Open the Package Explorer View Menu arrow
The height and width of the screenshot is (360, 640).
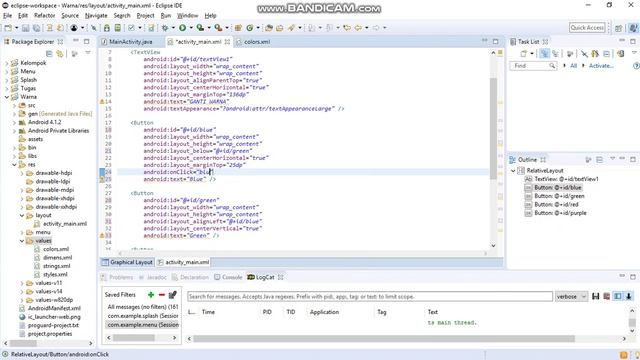[88, 53]
